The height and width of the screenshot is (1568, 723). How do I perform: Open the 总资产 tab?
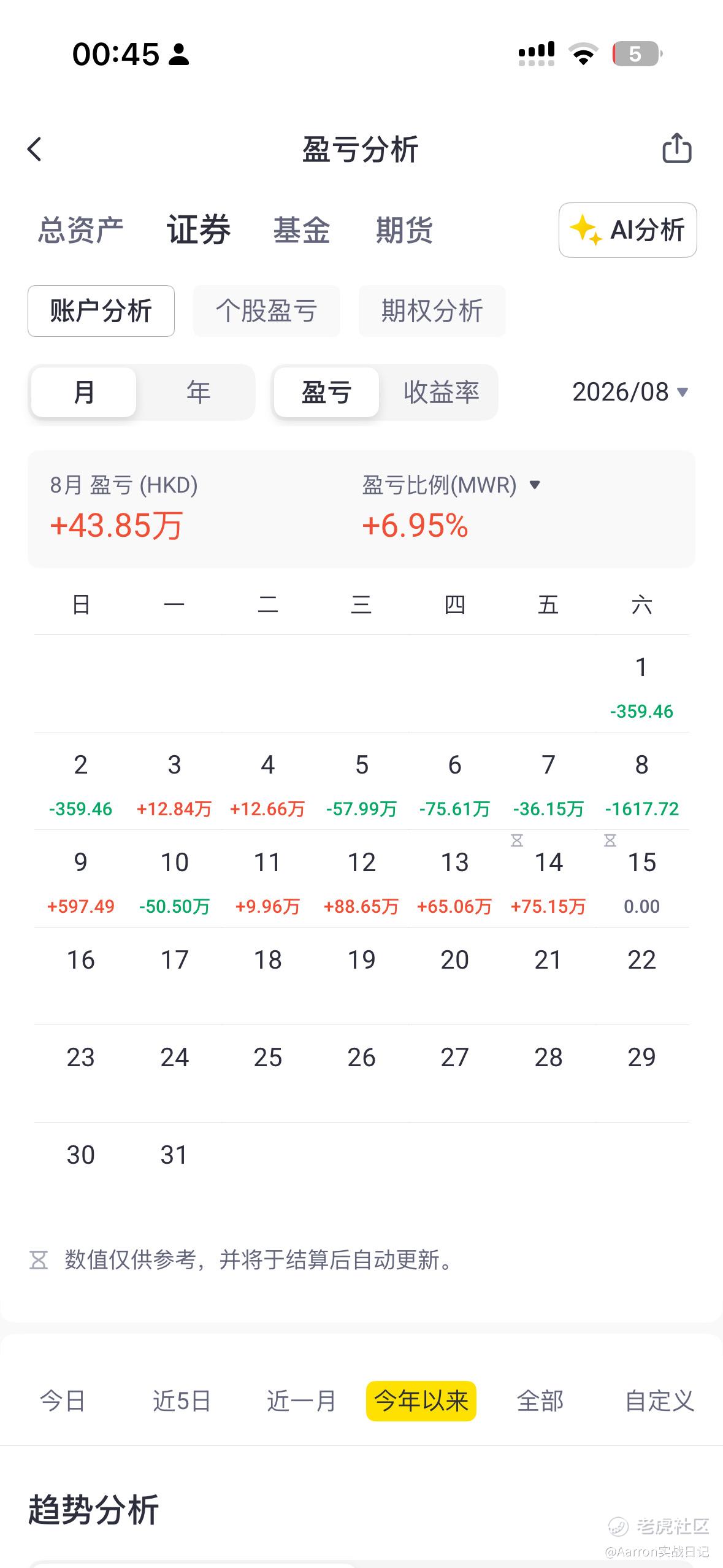80,230
